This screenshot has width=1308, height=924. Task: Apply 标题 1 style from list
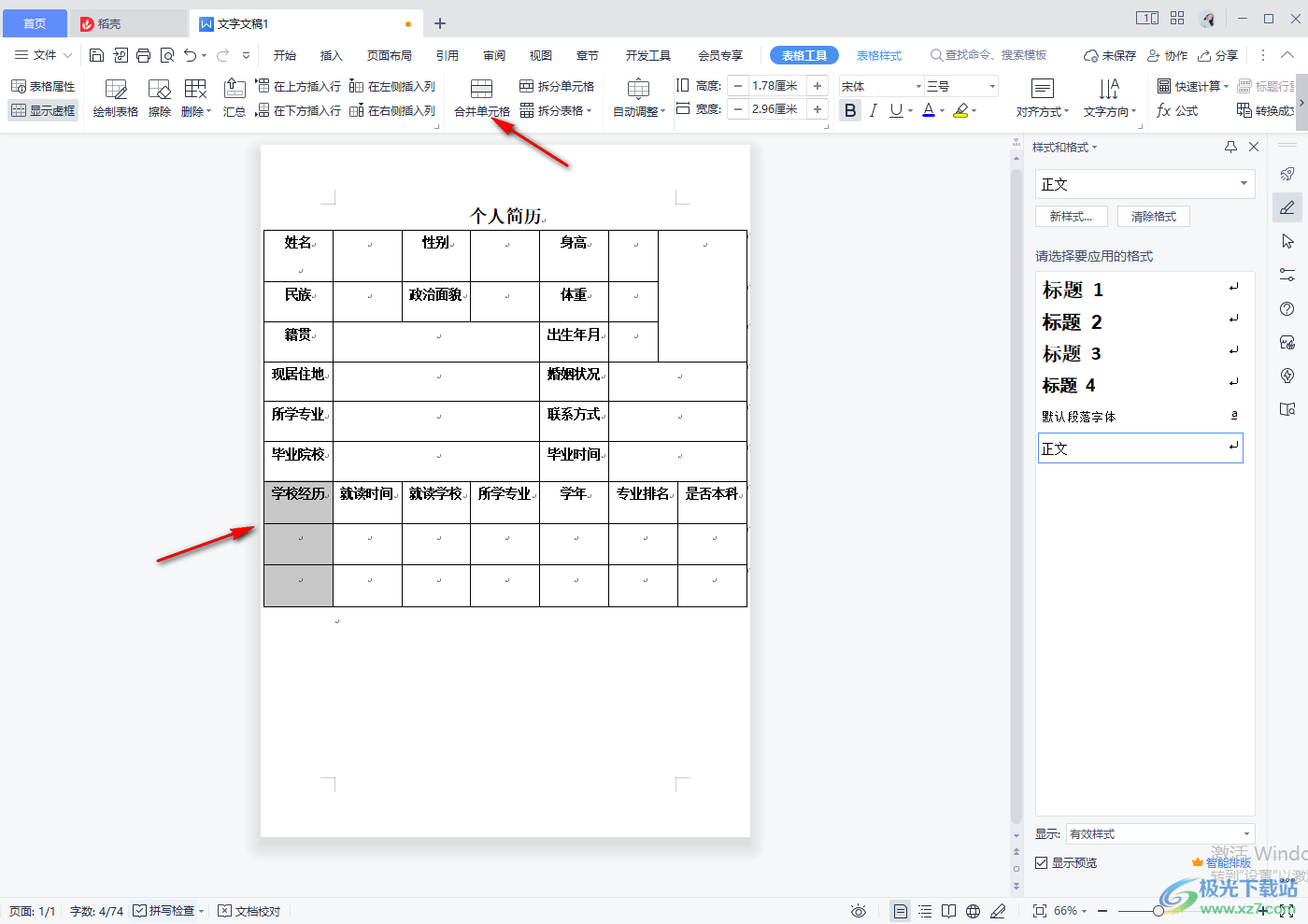1140,290
